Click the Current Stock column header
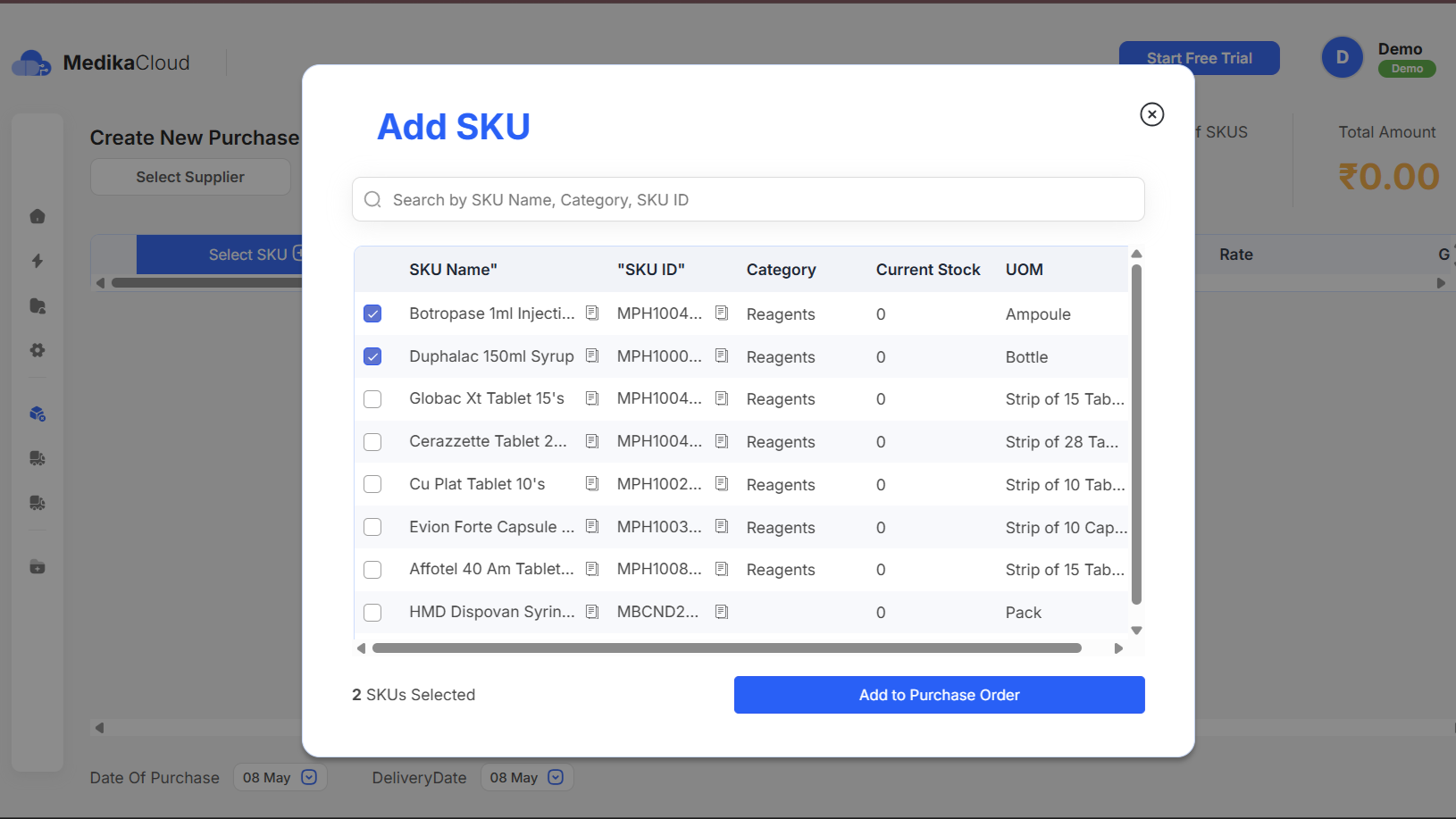1456x819 pixels. pos(927,270)
